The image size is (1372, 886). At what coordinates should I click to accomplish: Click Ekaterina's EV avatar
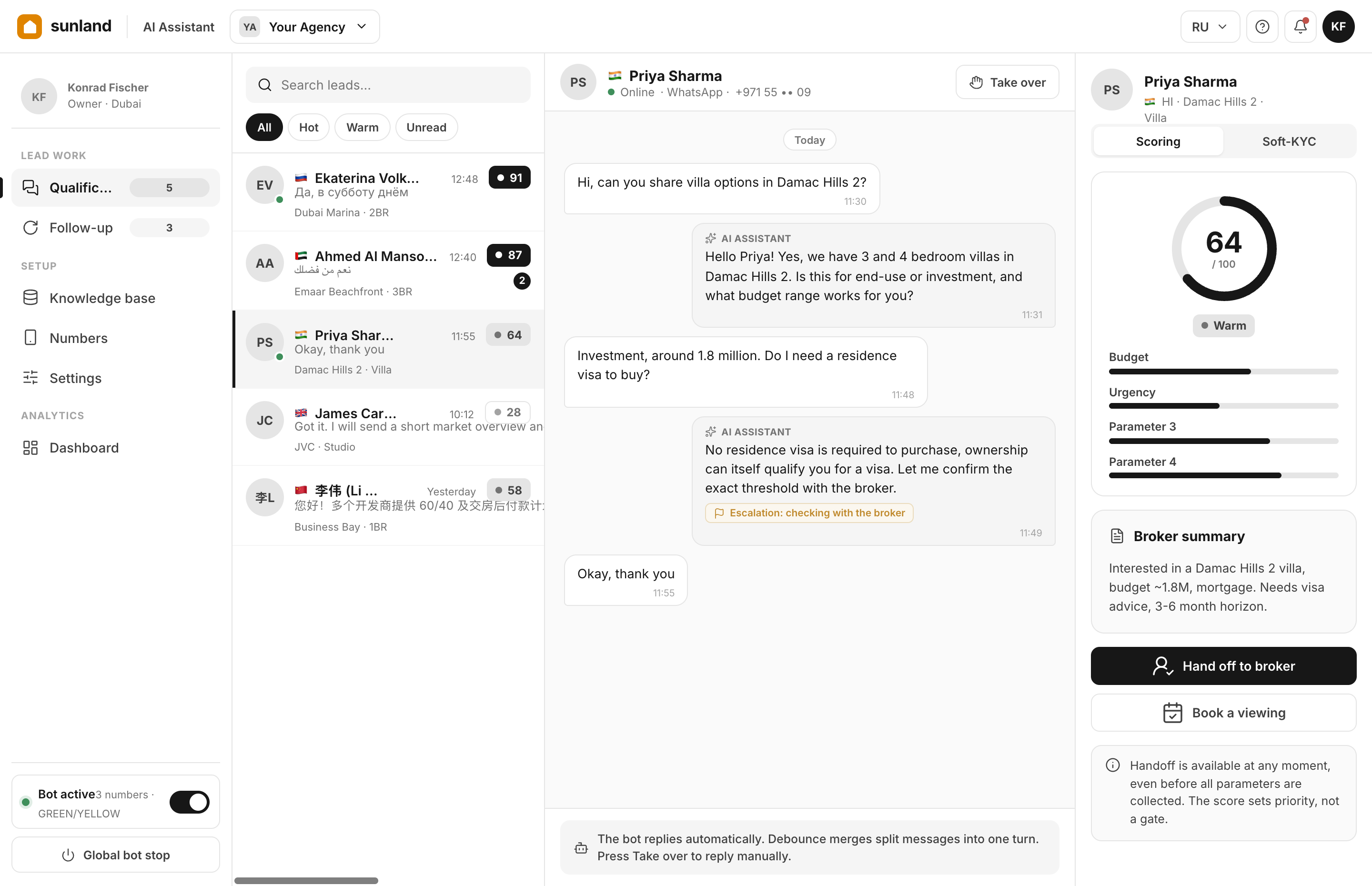coord(264,185)
